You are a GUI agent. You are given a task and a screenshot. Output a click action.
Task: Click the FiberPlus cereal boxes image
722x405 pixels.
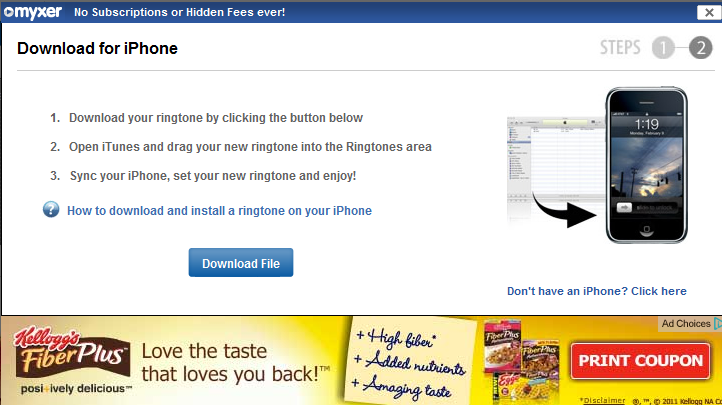point(522,362)
